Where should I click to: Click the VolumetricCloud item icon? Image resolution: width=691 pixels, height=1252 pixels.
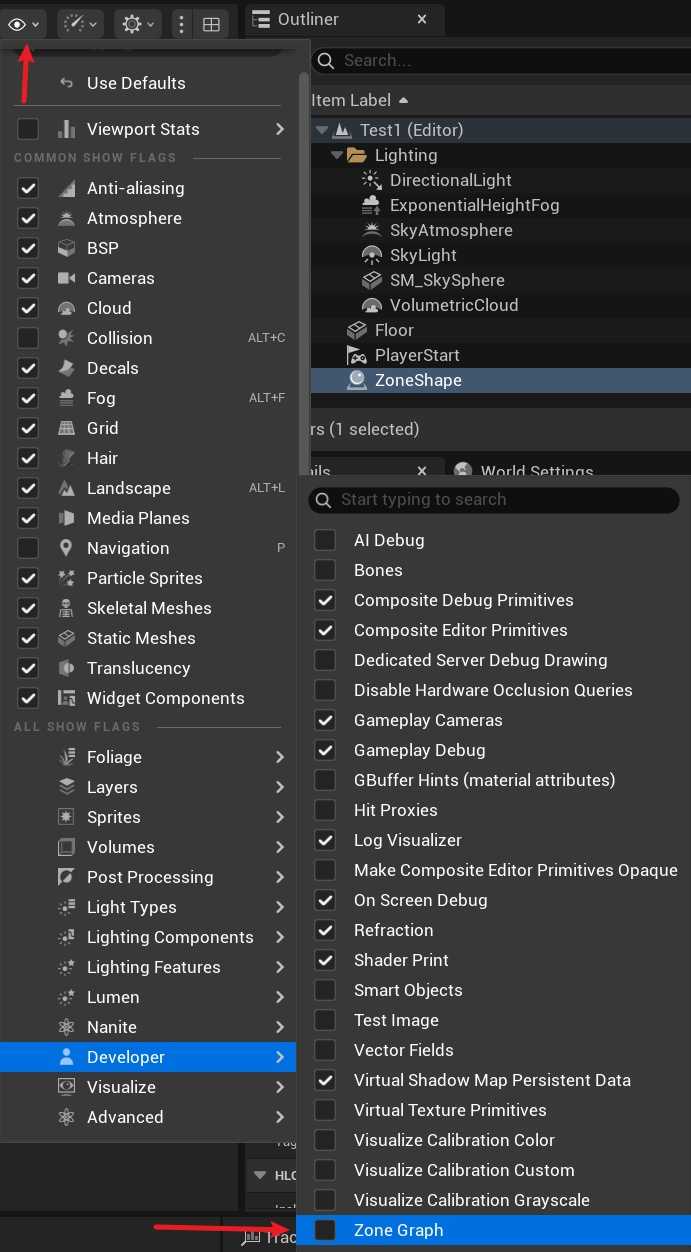(x=372, y=305)
